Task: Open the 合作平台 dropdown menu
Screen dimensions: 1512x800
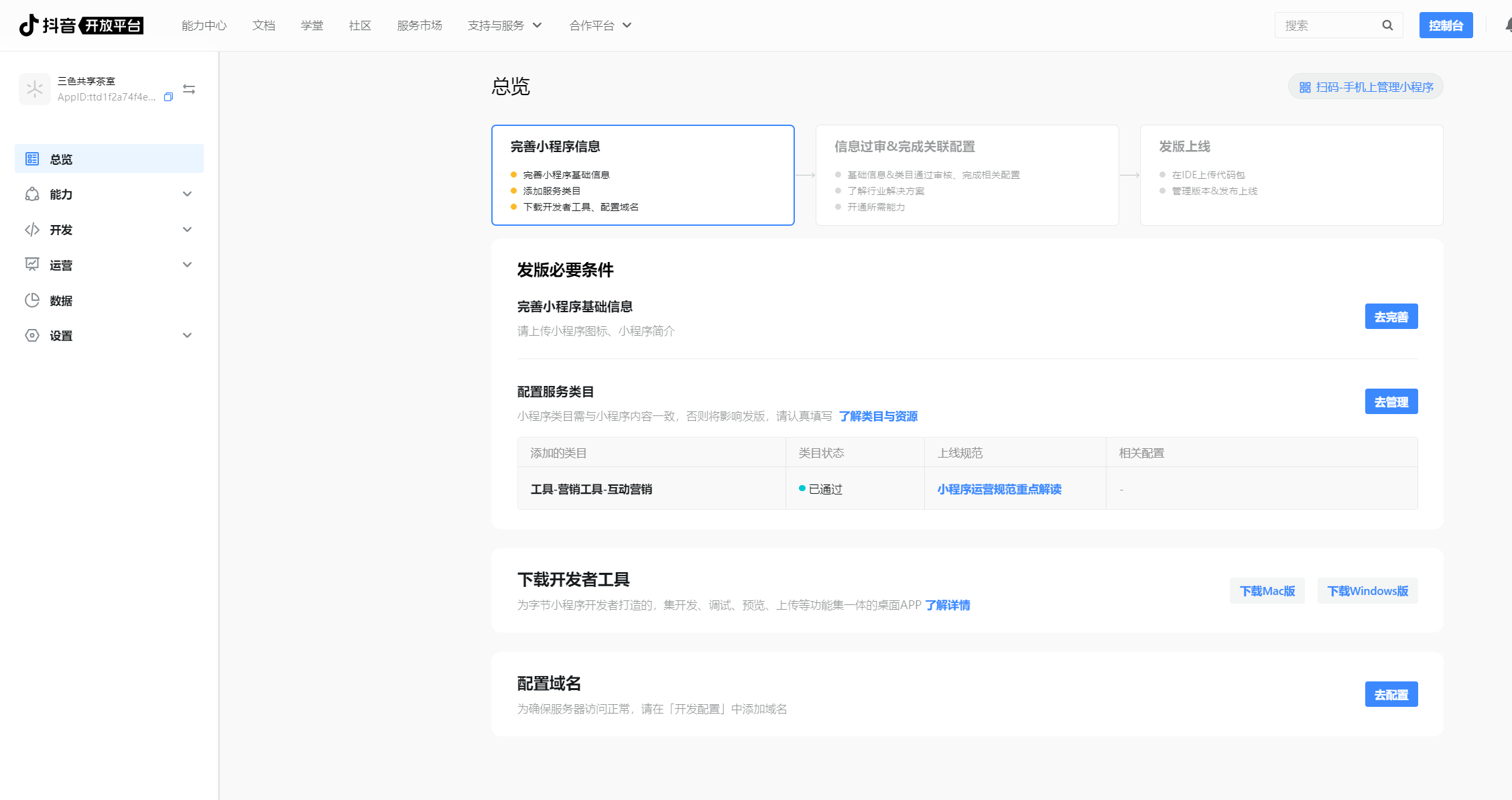Action: (600, 25)
